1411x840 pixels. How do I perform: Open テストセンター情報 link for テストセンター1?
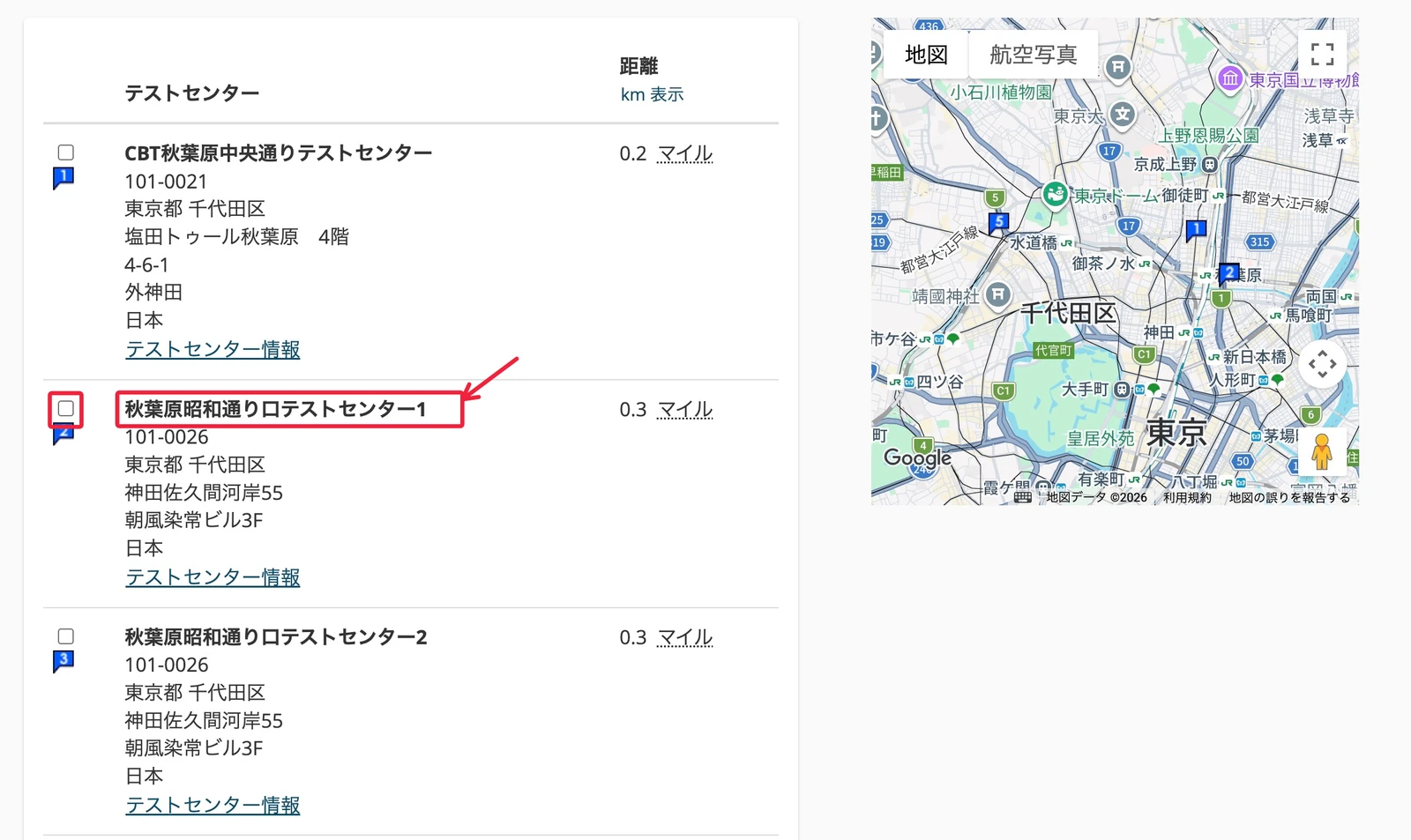[x=213, y=577]
